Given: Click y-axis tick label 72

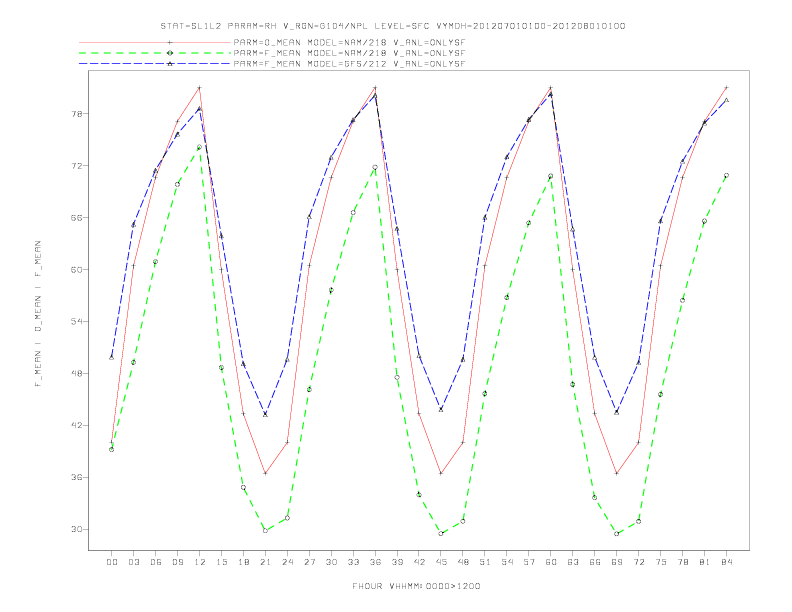Looking at the screenshot, I should point(76,166).
